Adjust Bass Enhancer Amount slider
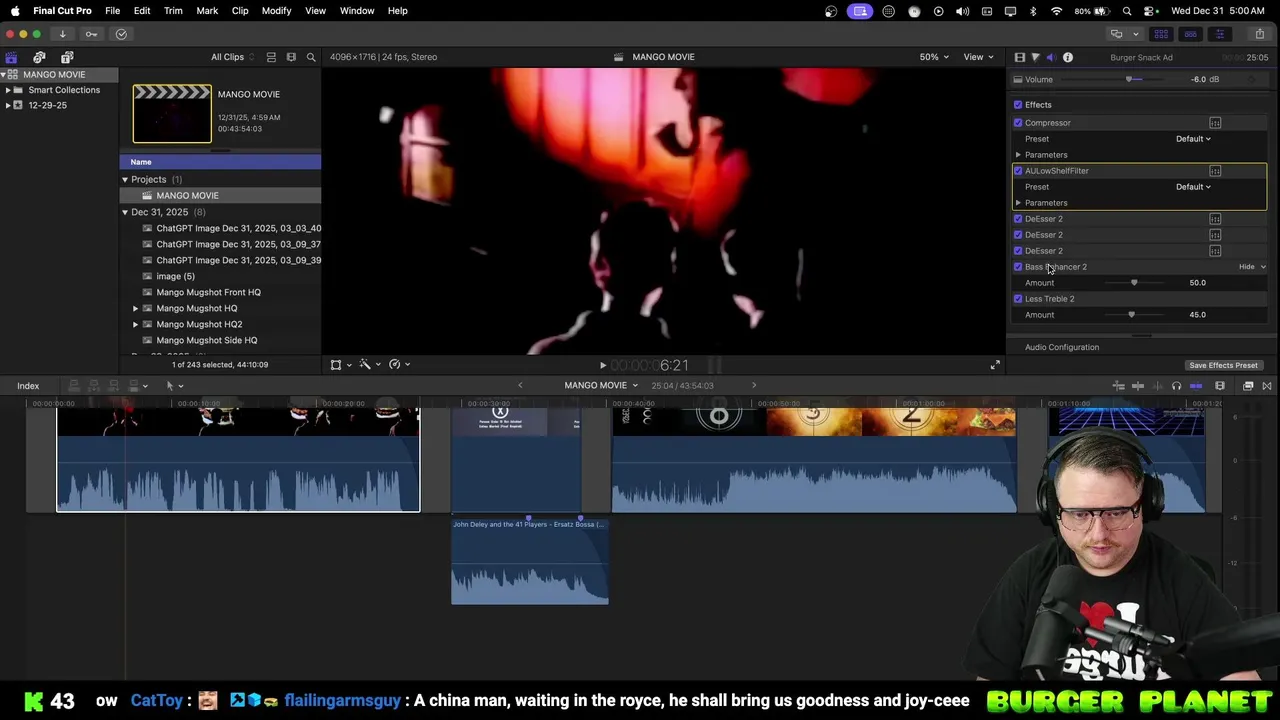Viewport: 1280px width, 720px height. (1134, 283)
